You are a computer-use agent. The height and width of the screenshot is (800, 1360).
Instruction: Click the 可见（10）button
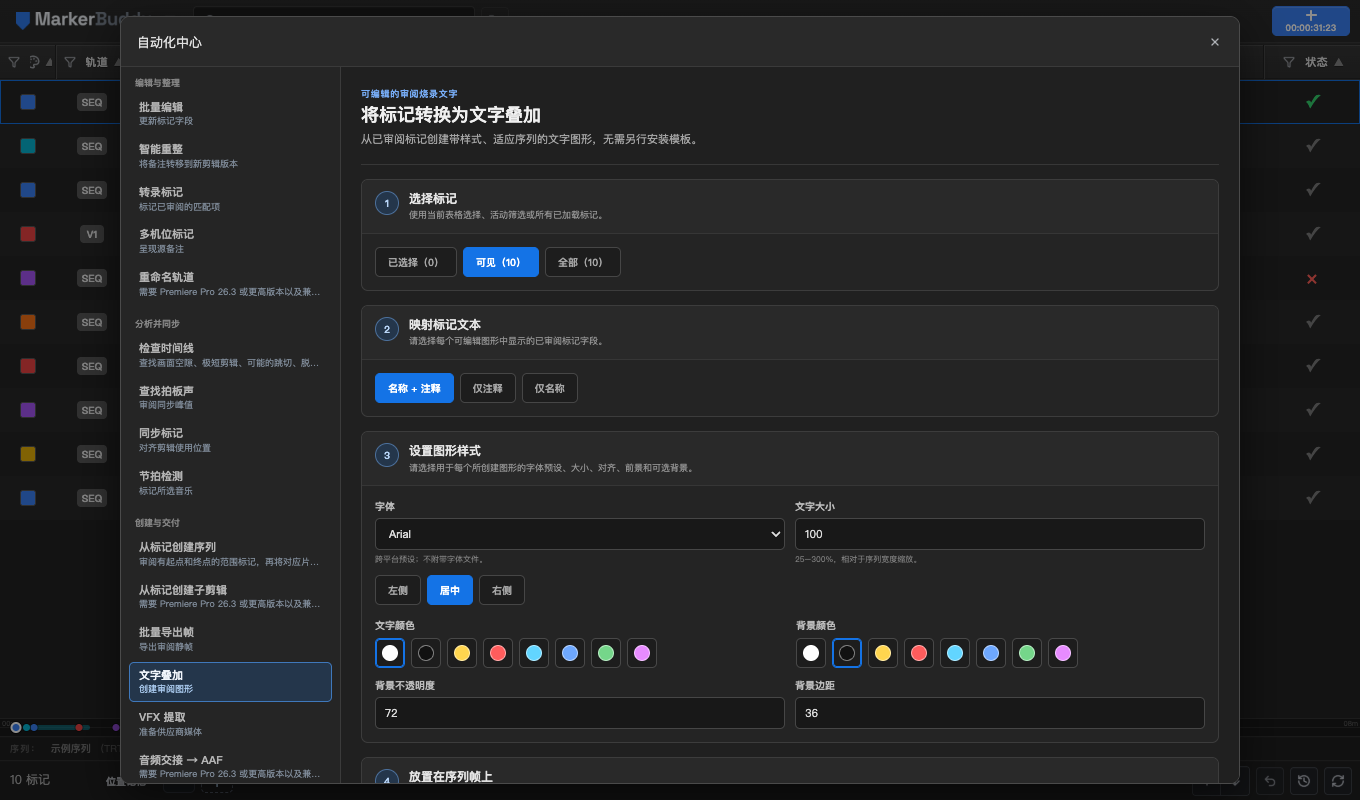(501, 262)
